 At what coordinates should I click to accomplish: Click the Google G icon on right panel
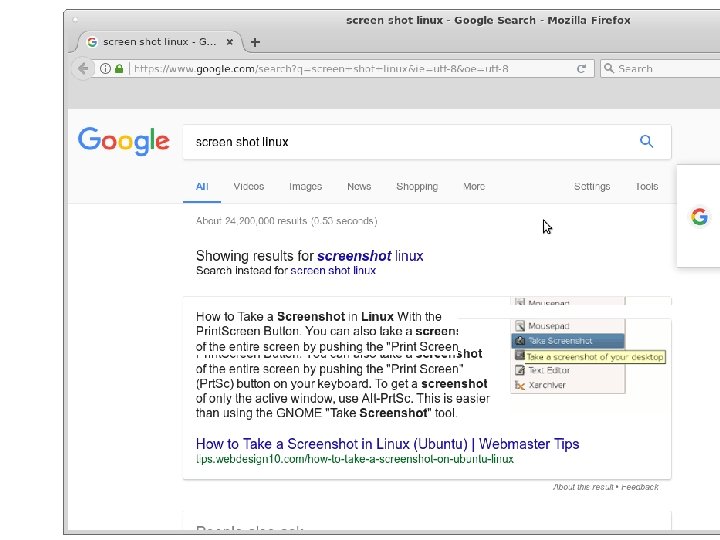tap(699, 216)
